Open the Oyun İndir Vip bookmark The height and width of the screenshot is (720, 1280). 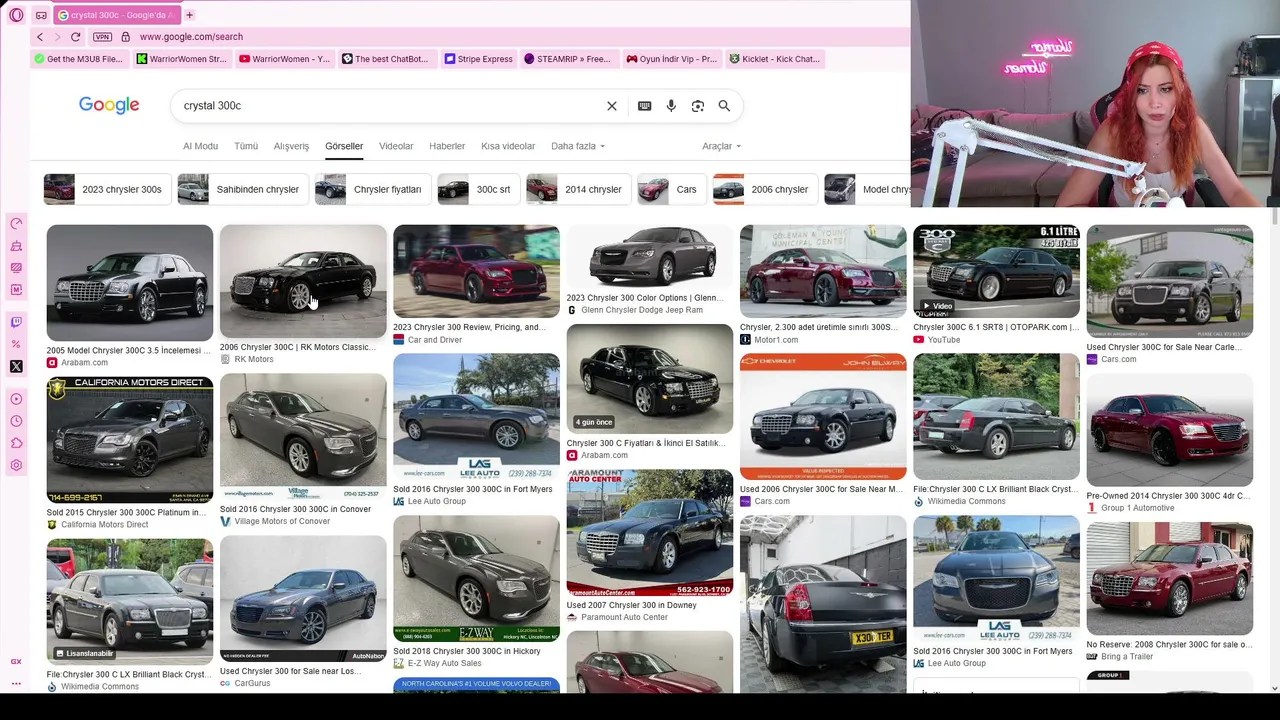click(x=672, y=59)
